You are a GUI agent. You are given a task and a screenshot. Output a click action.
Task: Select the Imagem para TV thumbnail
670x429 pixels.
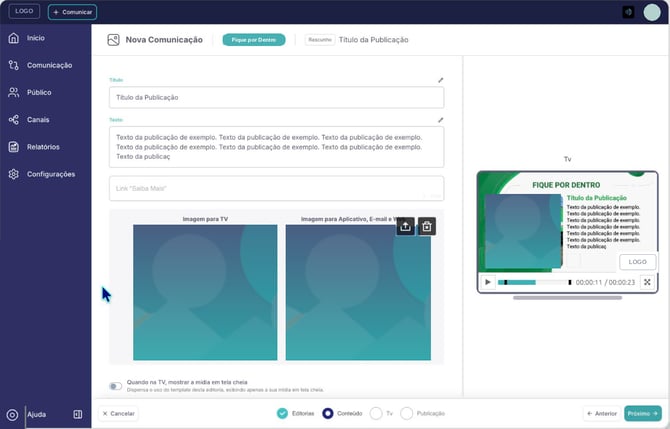[x=205, y=292]
